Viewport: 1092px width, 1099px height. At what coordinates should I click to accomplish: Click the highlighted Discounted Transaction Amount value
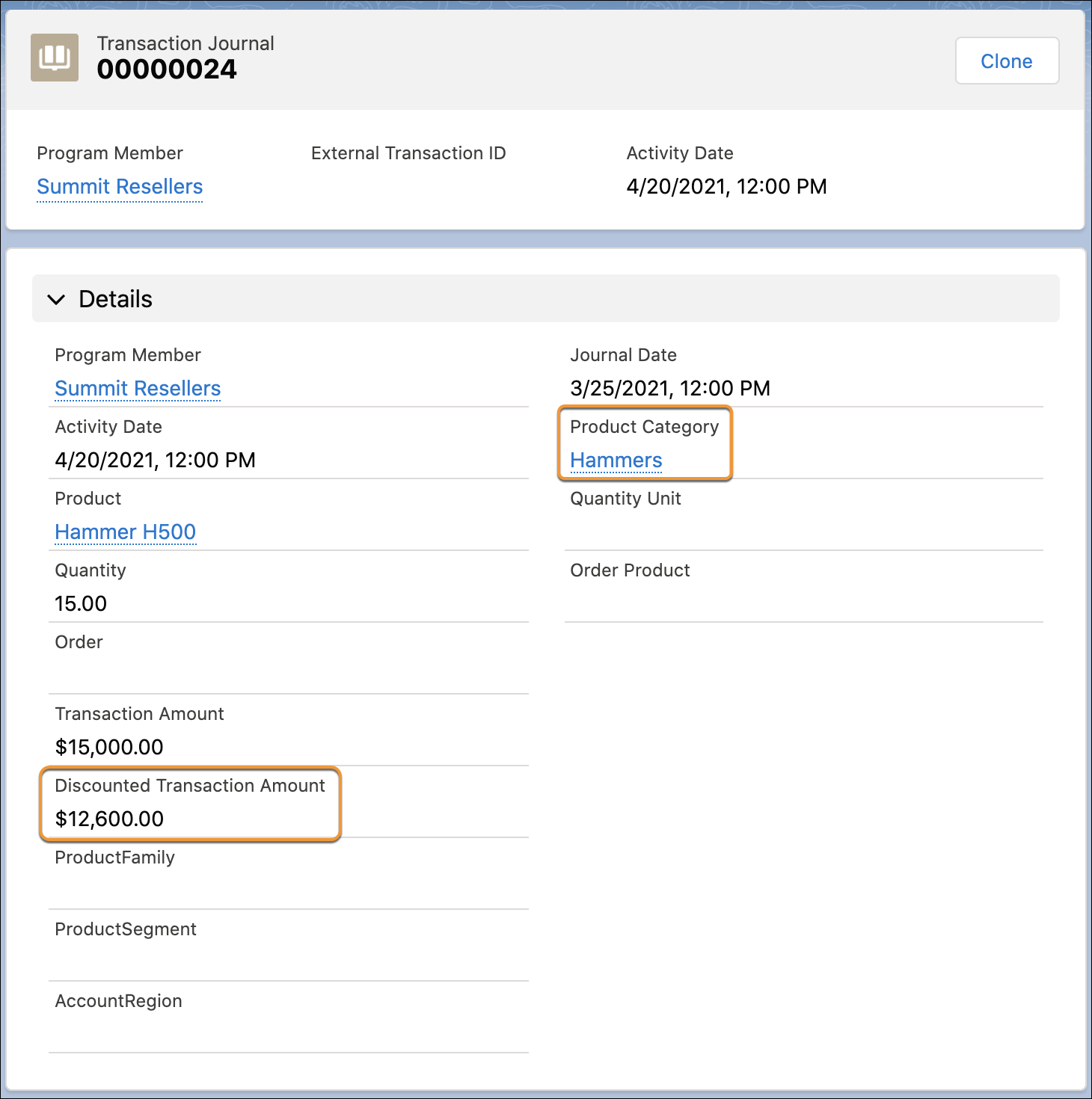(x=109, y=818)
